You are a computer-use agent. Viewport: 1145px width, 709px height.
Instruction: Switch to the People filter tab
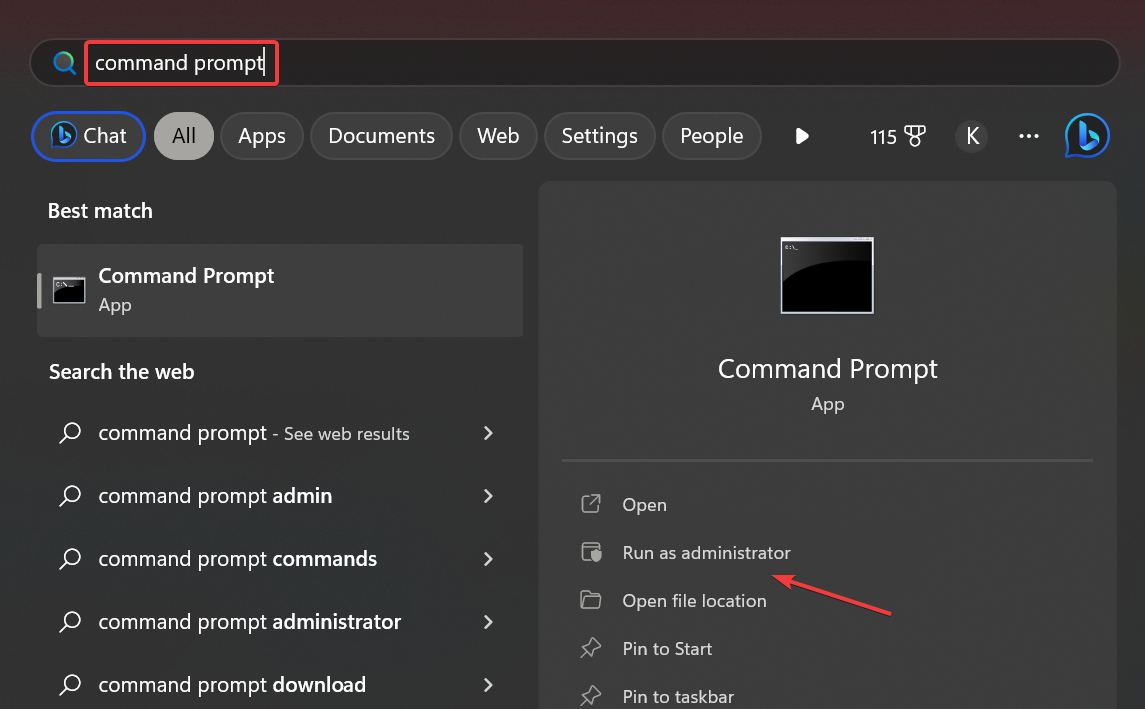[711, 136]
